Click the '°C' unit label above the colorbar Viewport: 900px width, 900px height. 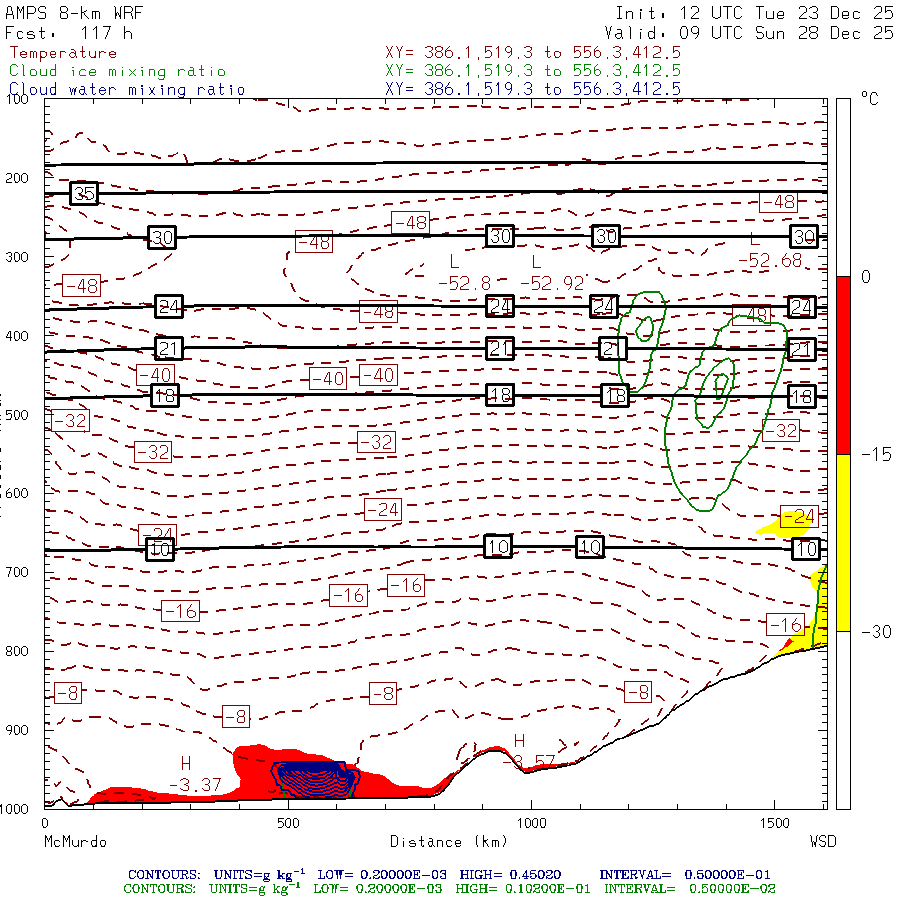coord(870,99)
